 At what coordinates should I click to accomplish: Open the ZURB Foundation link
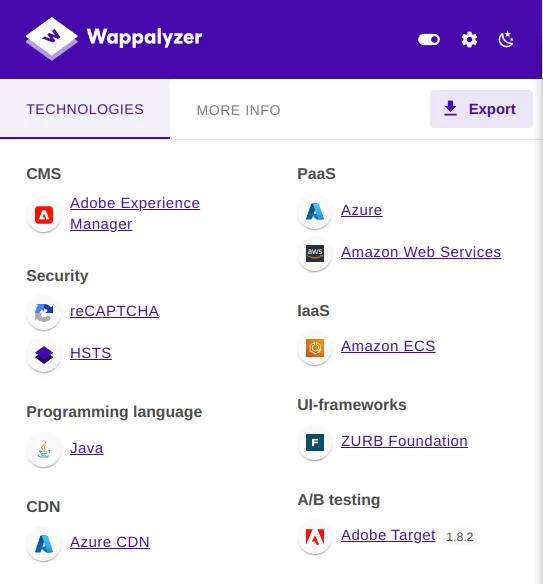404,441
